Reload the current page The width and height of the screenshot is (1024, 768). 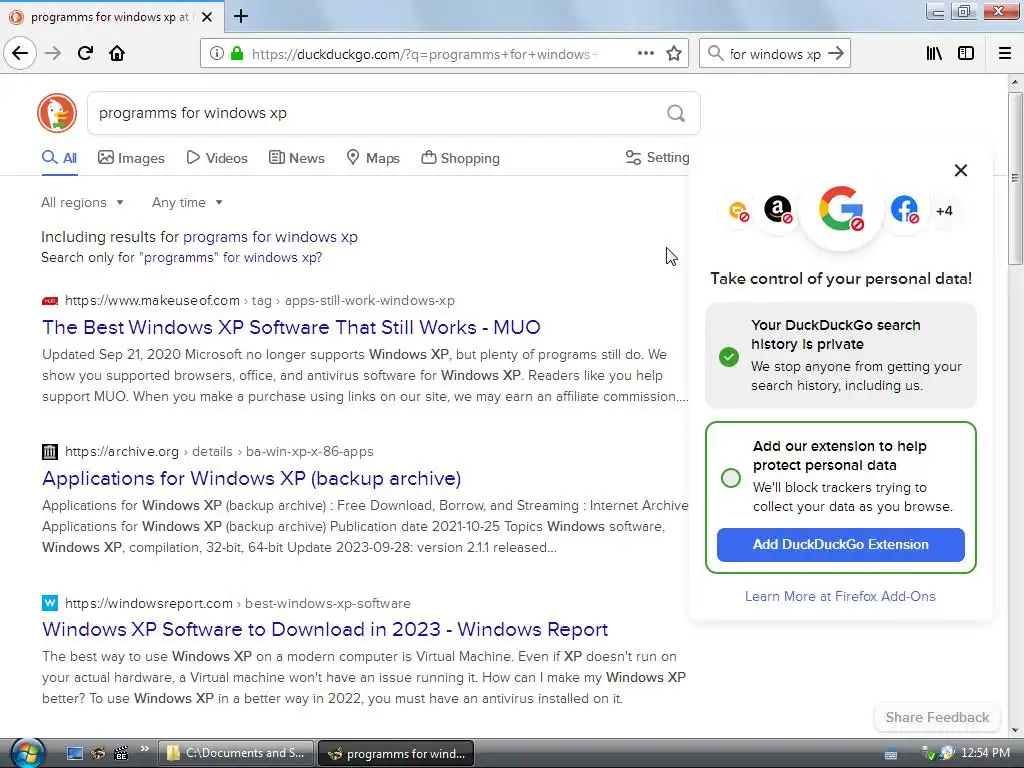pos(85,53)
